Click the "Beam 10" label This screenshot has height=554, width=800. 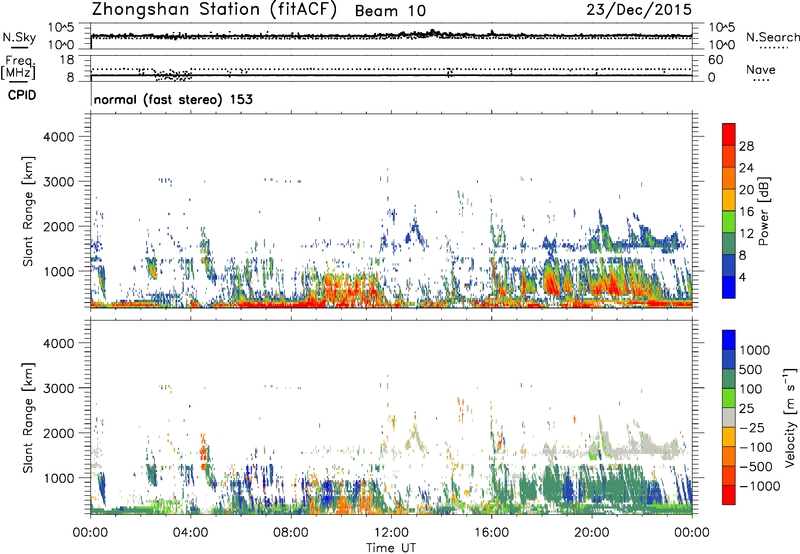point(390,11)
